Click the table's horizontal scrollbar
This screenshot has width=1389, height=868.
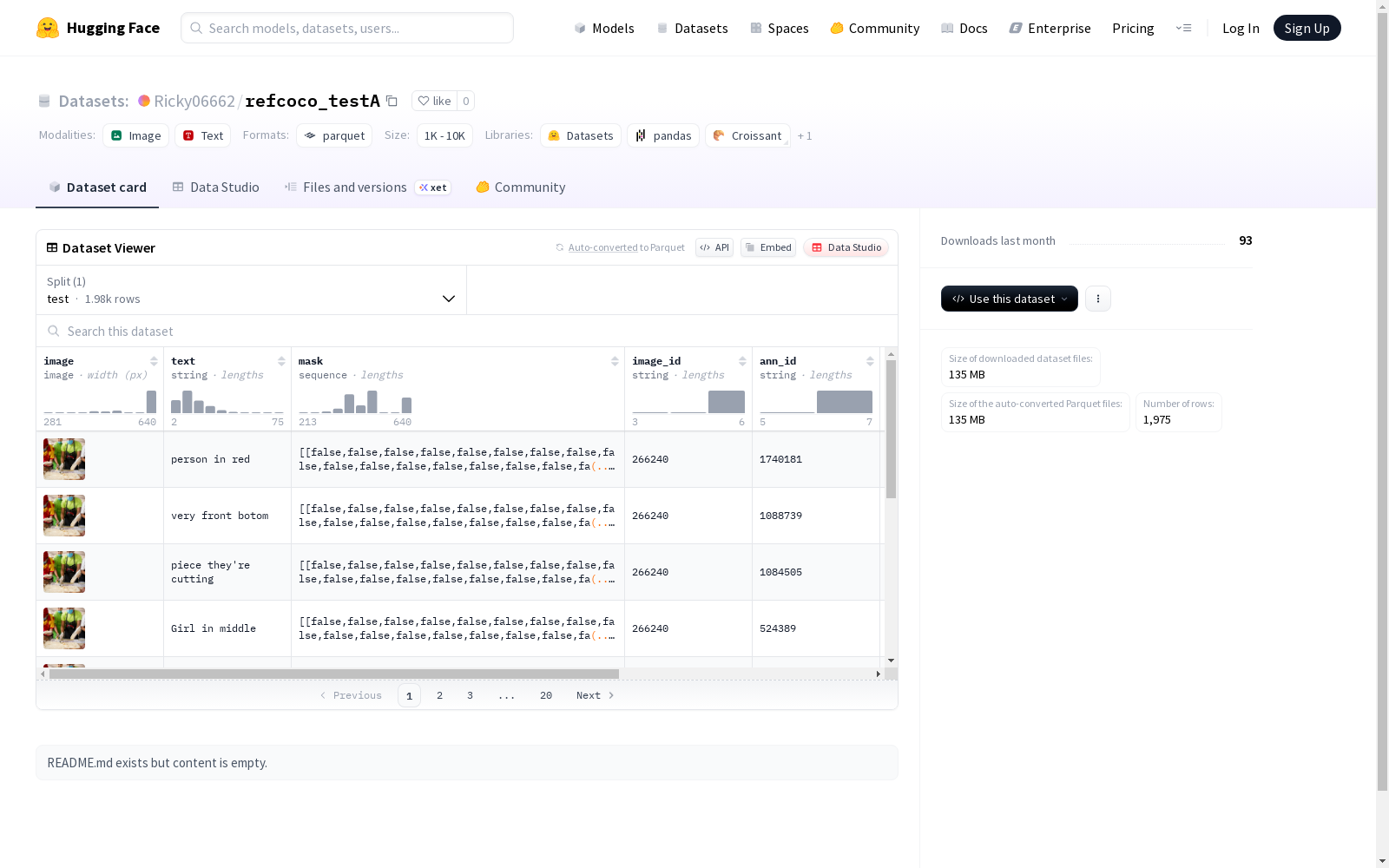[x=334, y=674]
